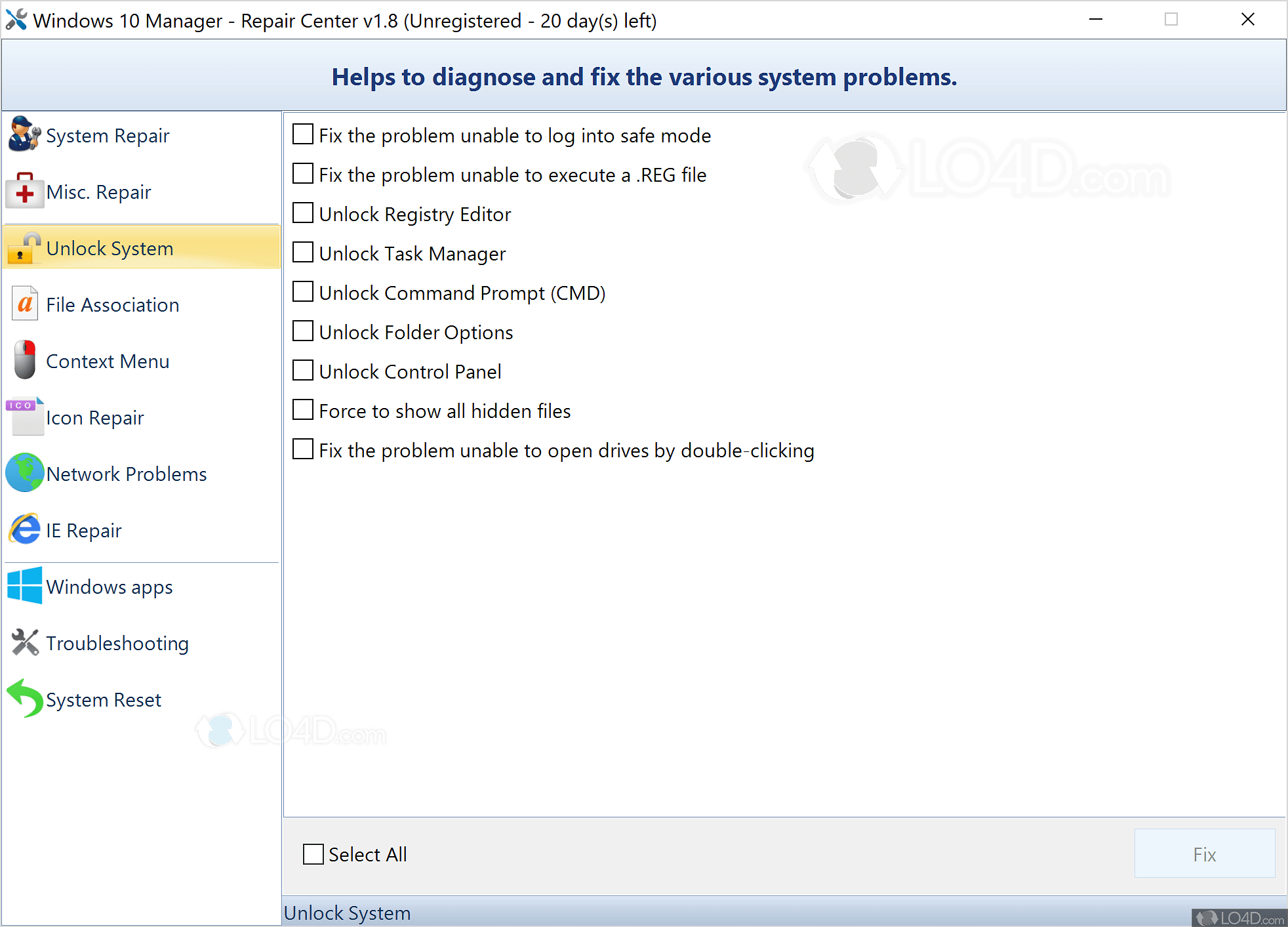Click the Icon Repair ICO file icon
Screen dimensions: 1288x927
click(25, 417)
